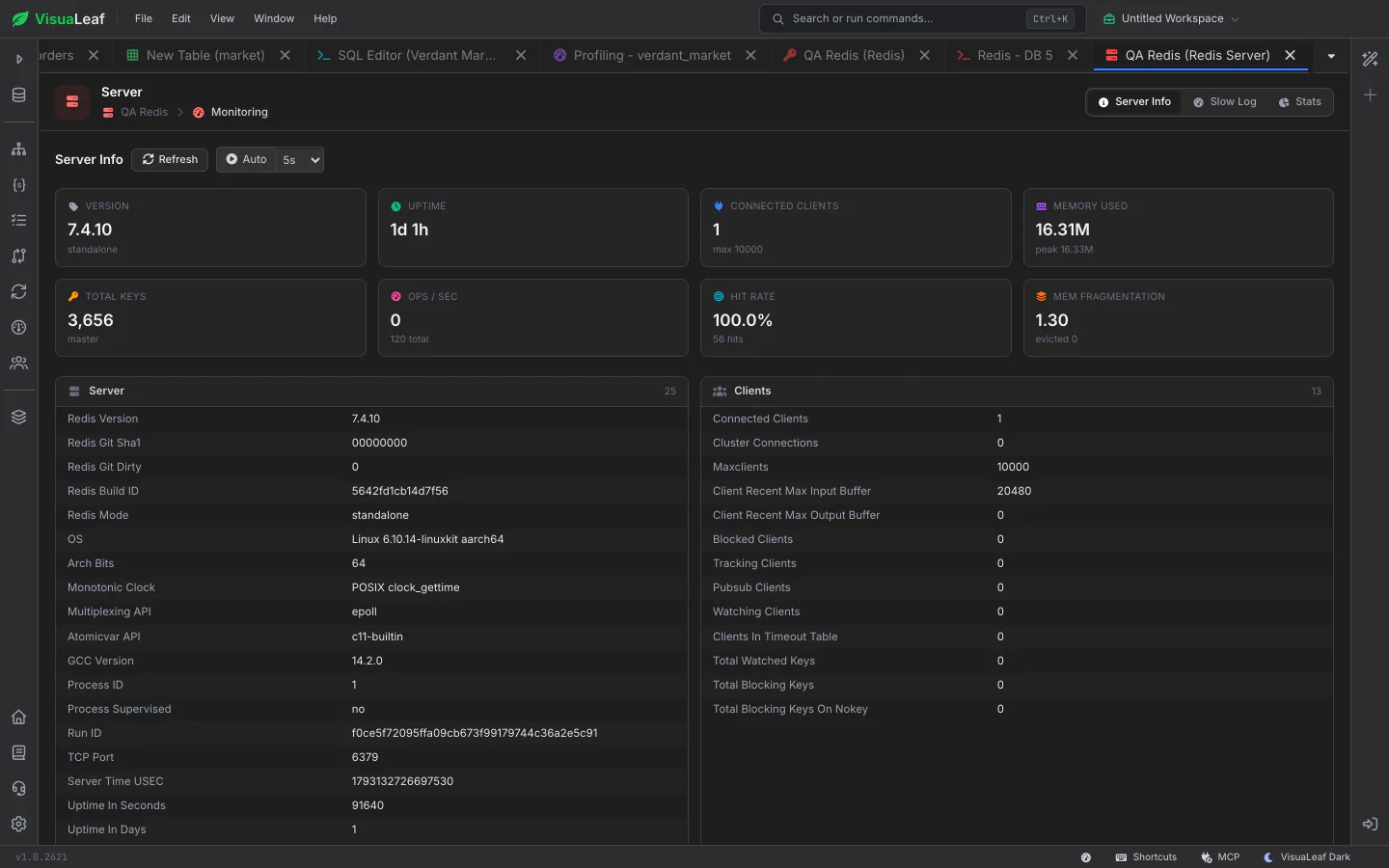The width and height of the screenshot is (1389, 868).
Task: Open the sync arrows sidebar icon
Action: pos(18,291)
